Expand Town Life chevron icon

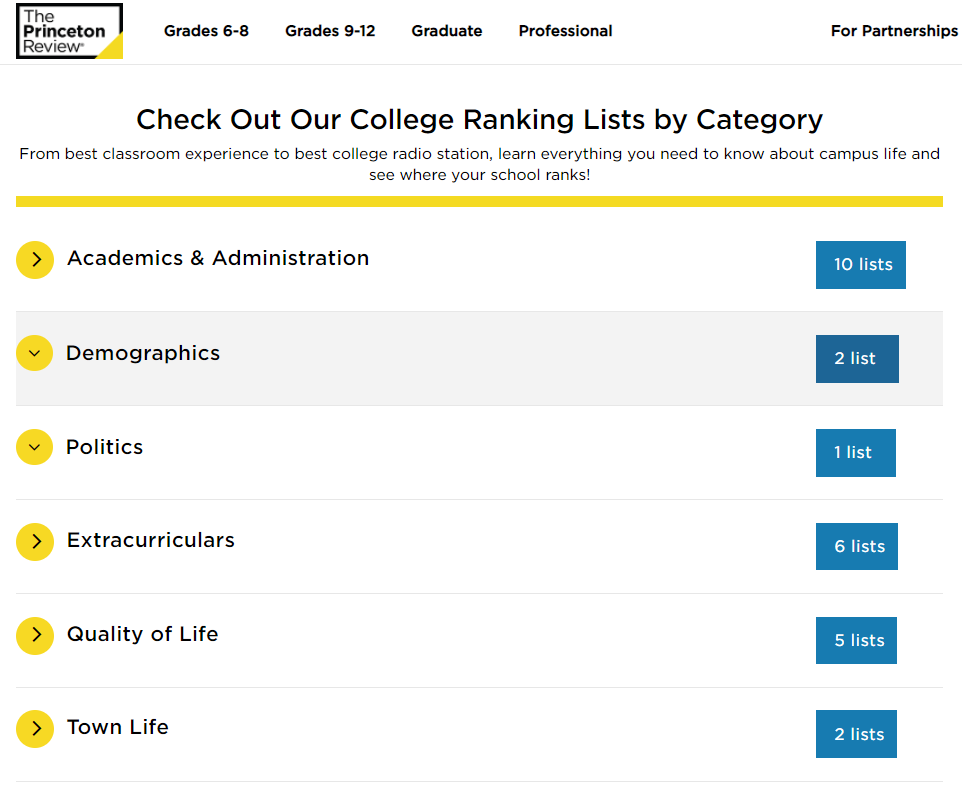coord(35,728)
